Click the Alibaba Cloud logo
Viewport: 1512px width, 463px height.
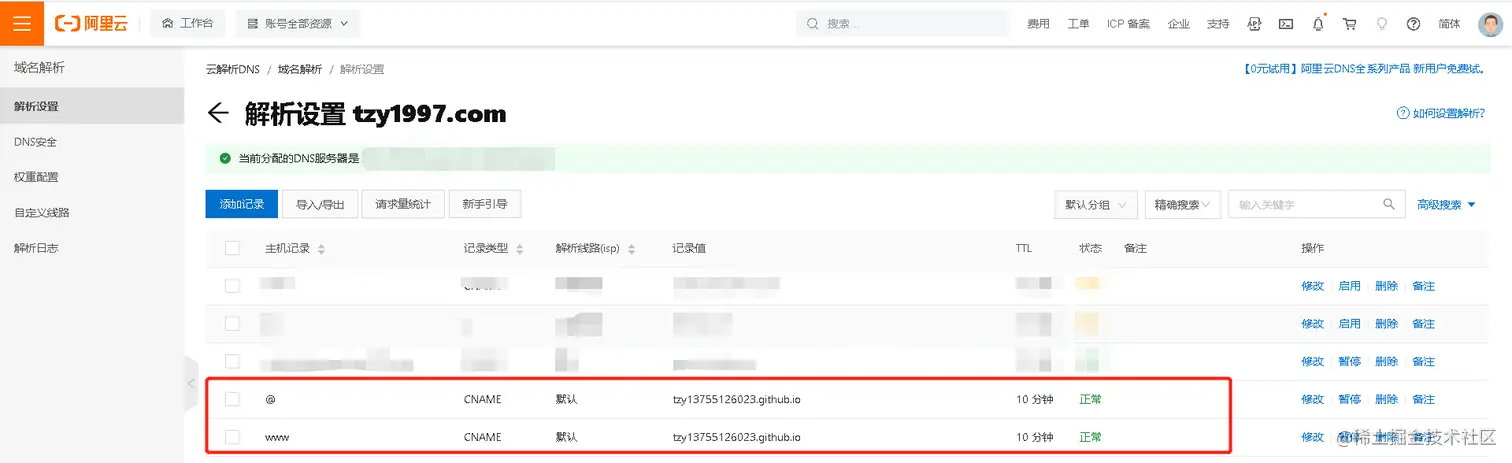[x=91, y=23]
